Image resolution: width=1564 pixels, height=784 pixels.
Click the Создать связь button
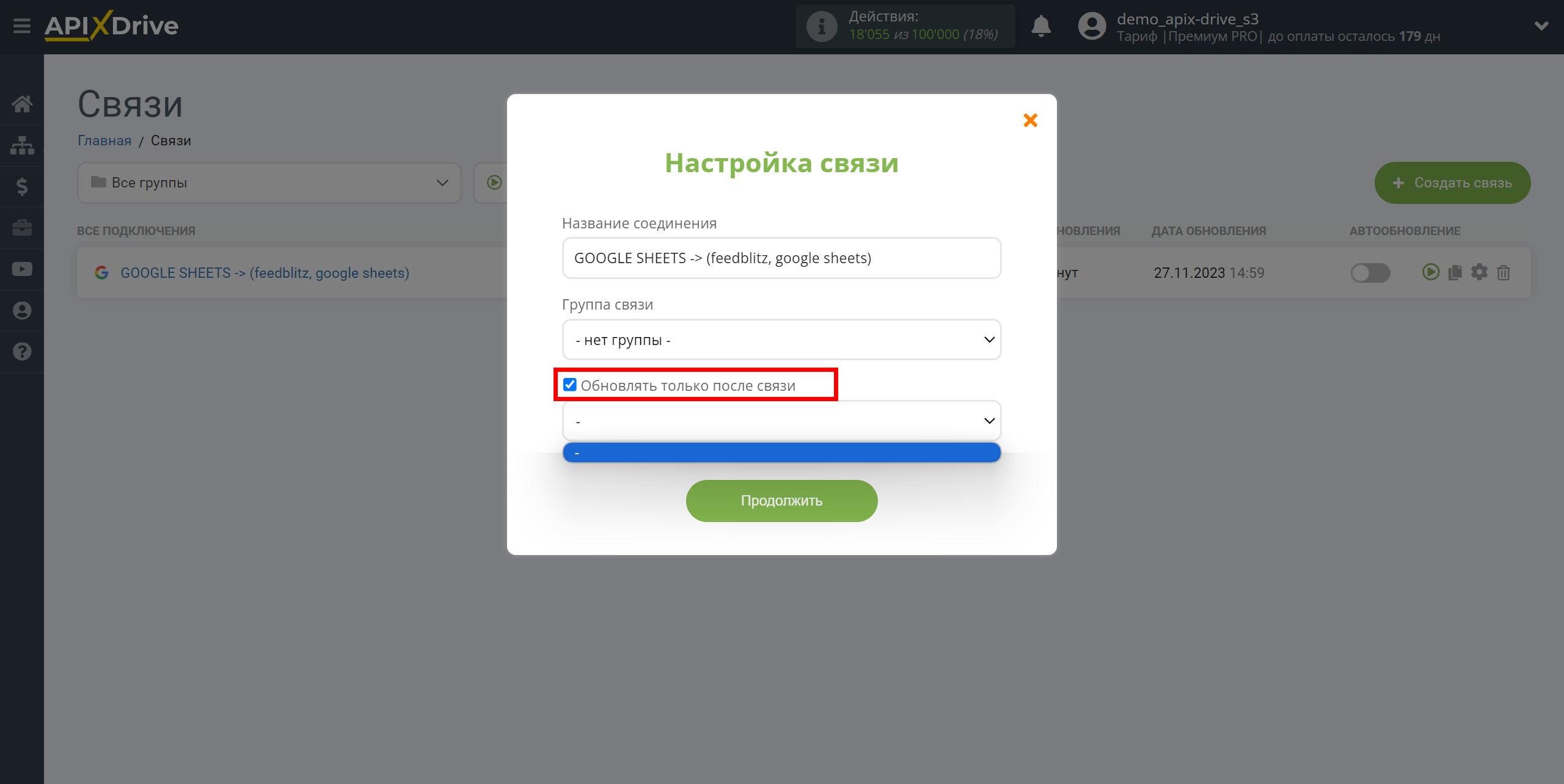[x=1452, y=183]
